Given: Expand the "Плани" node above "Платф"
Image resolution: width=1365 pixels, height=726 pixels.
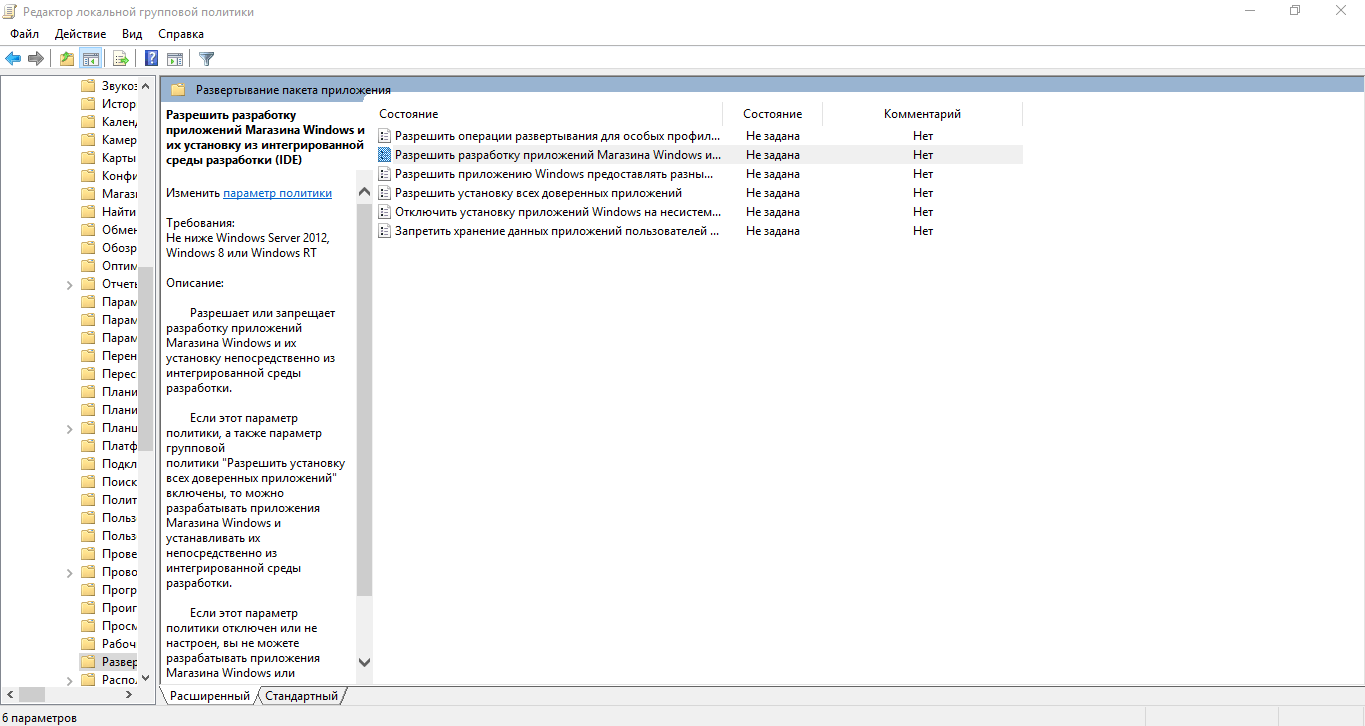Looking at the screenshot, I should pos(69,428).
